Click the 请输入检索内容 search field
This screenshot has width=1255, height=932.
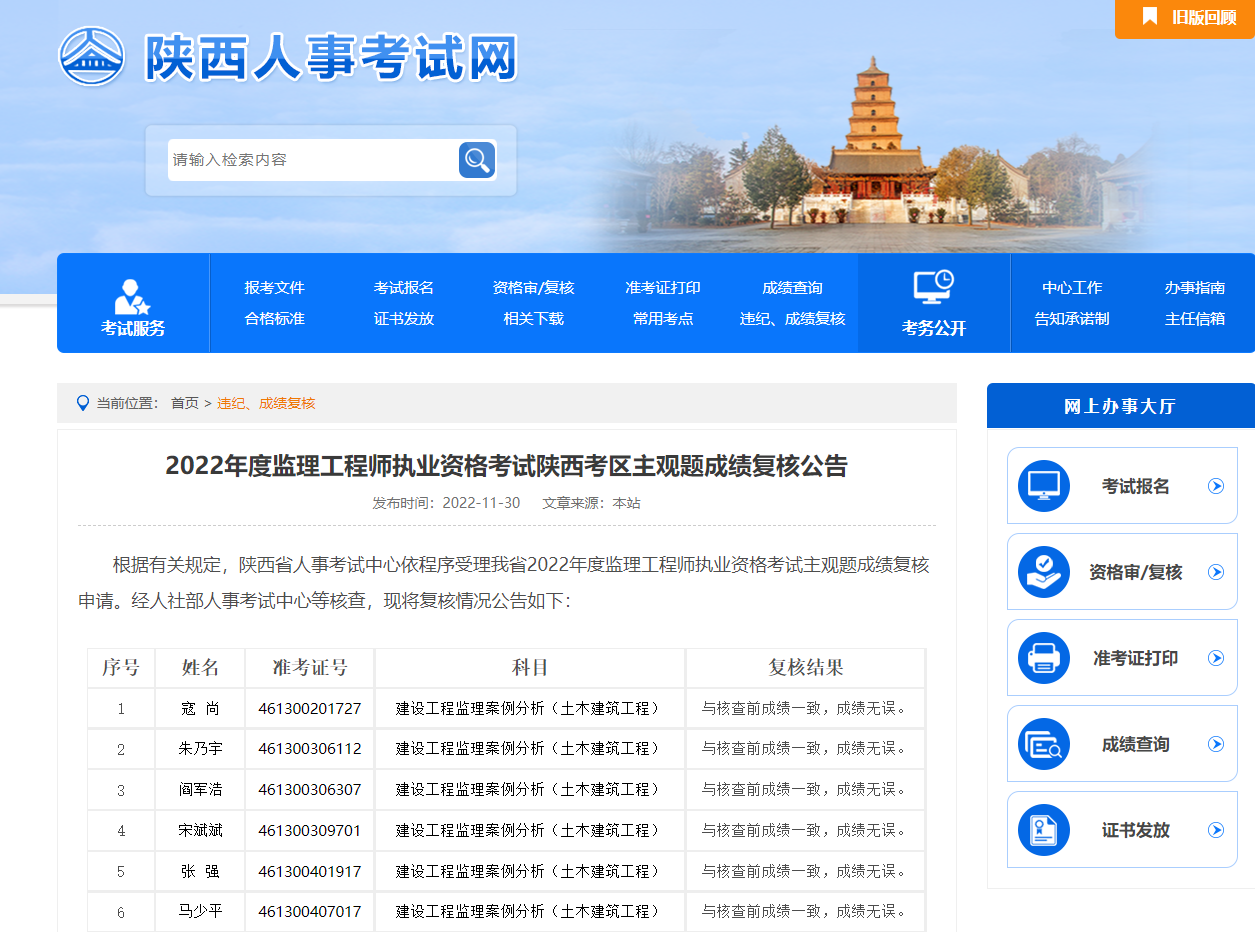(310, 160)
